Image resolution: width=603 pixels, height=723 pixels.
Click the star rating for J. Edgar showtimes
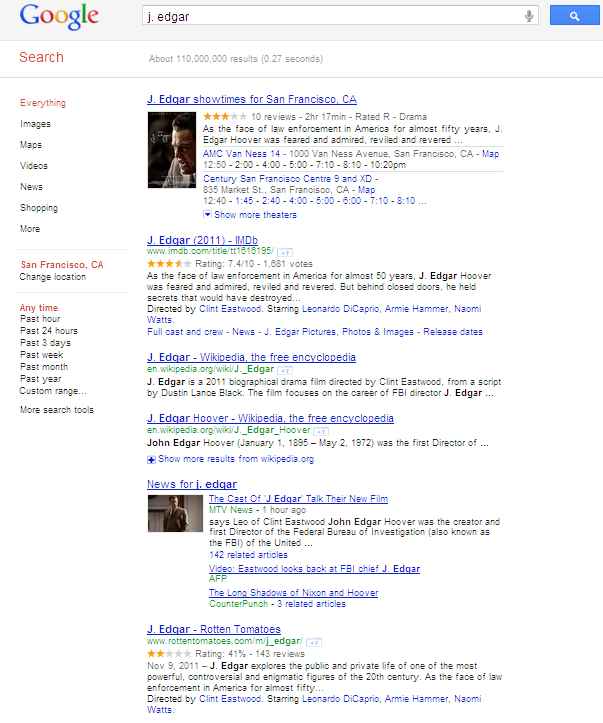(x=225, y=117)
